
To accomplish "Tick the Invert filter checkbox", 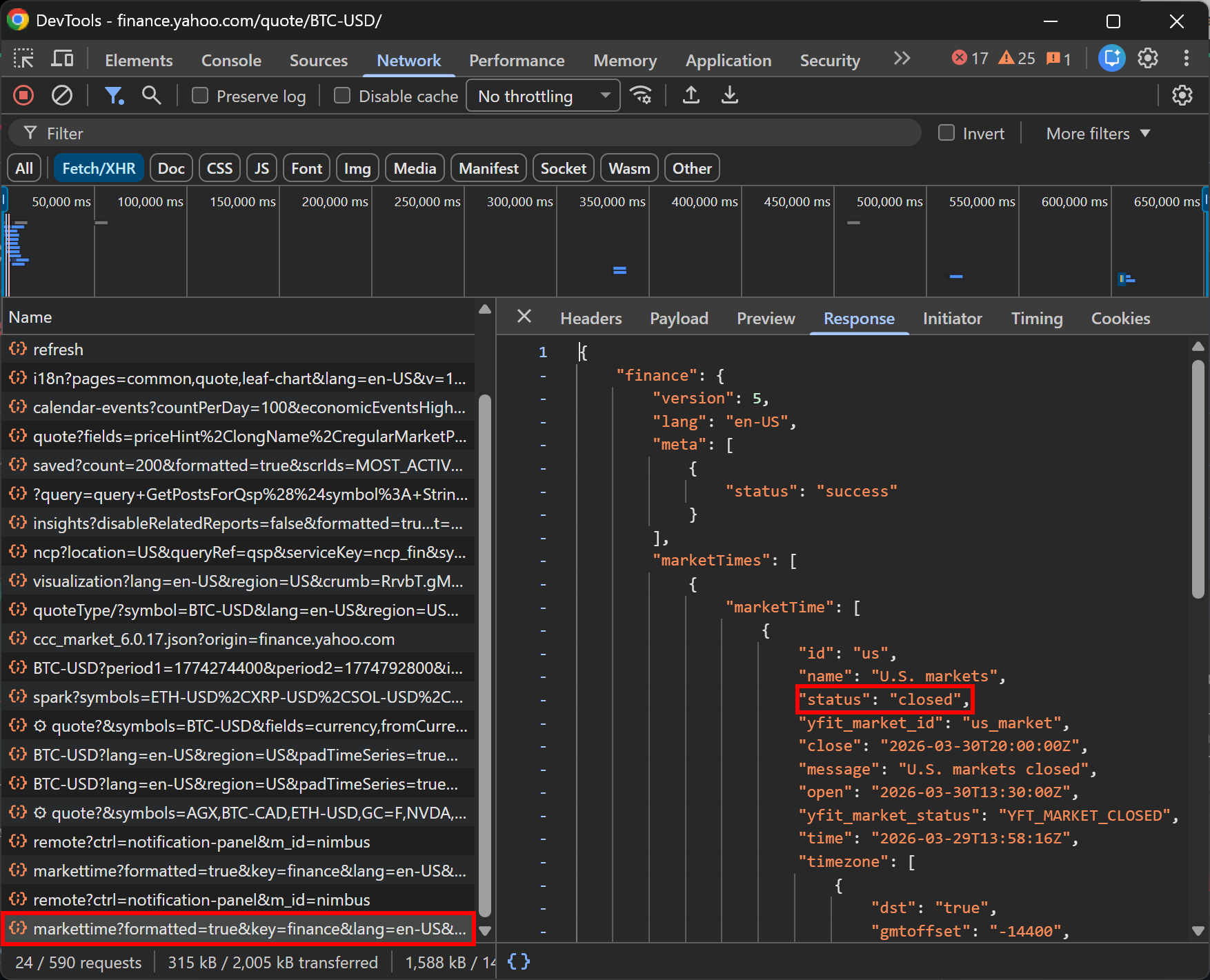I will [946, 132].
